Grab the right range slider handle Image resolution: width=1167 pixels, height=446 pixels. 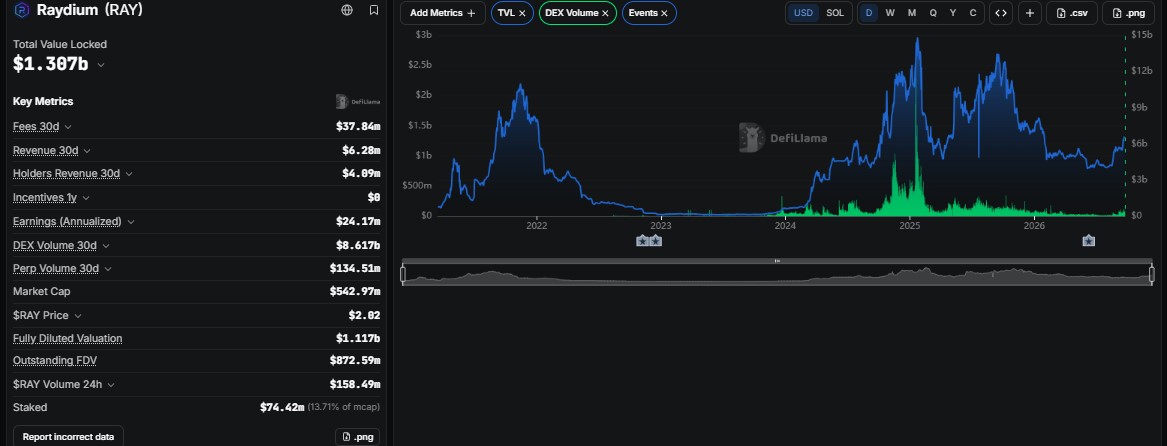1151,275
